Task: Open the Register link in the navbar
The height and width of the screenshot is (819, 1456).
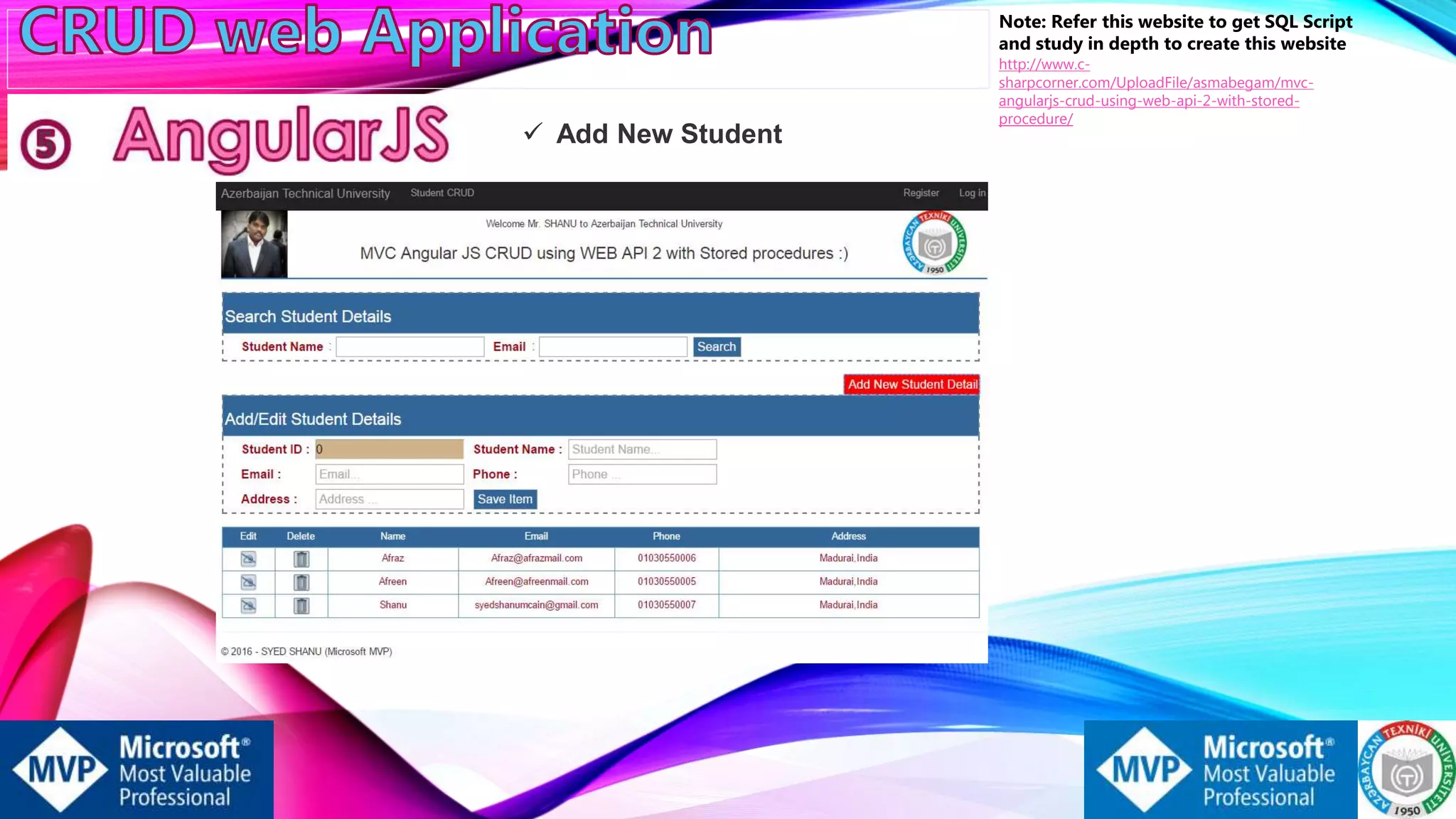Action: pos(921,193)
